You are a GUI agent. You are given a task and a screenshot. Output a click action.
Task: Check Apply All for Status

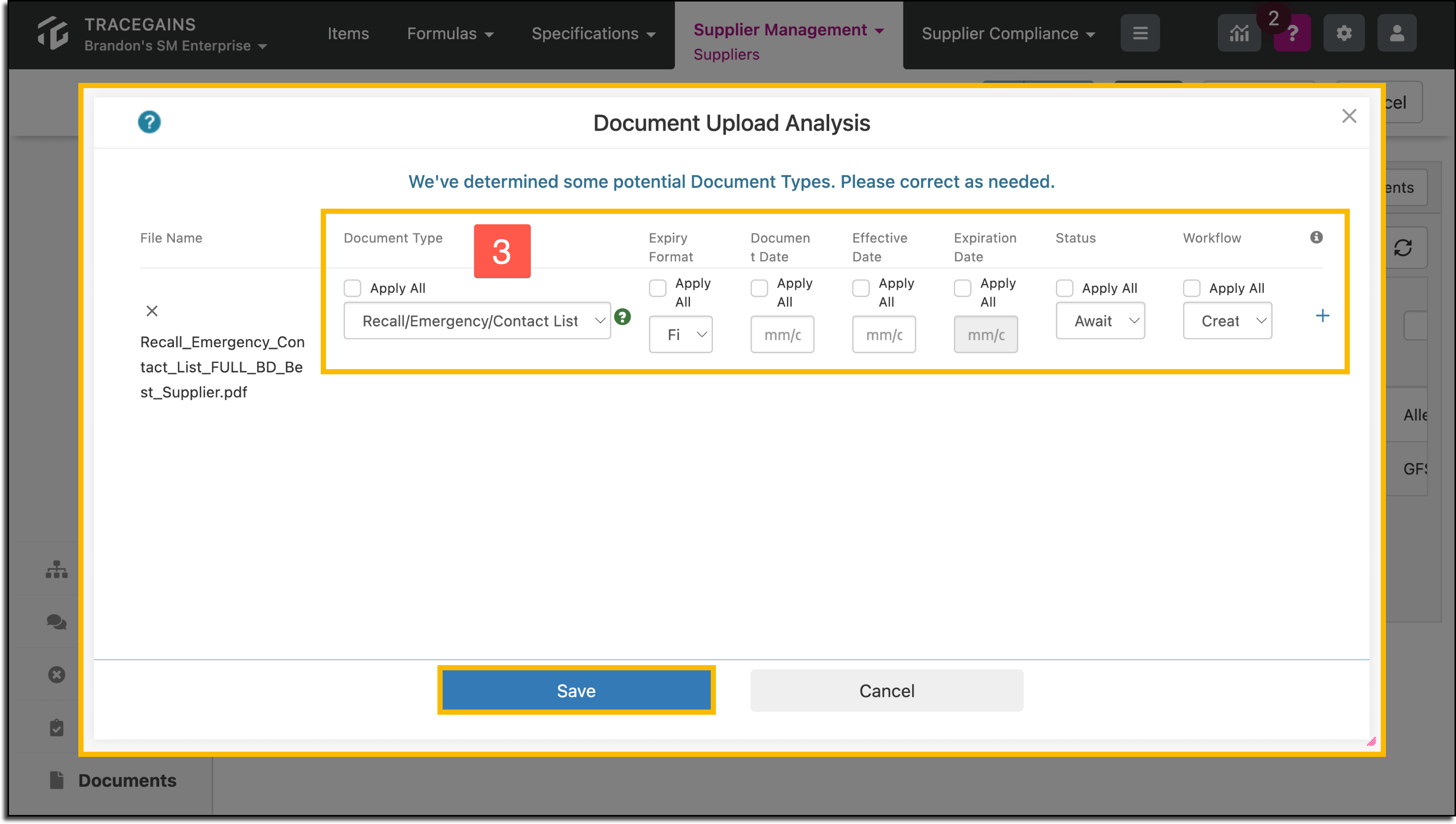(x=1065, y=288)
